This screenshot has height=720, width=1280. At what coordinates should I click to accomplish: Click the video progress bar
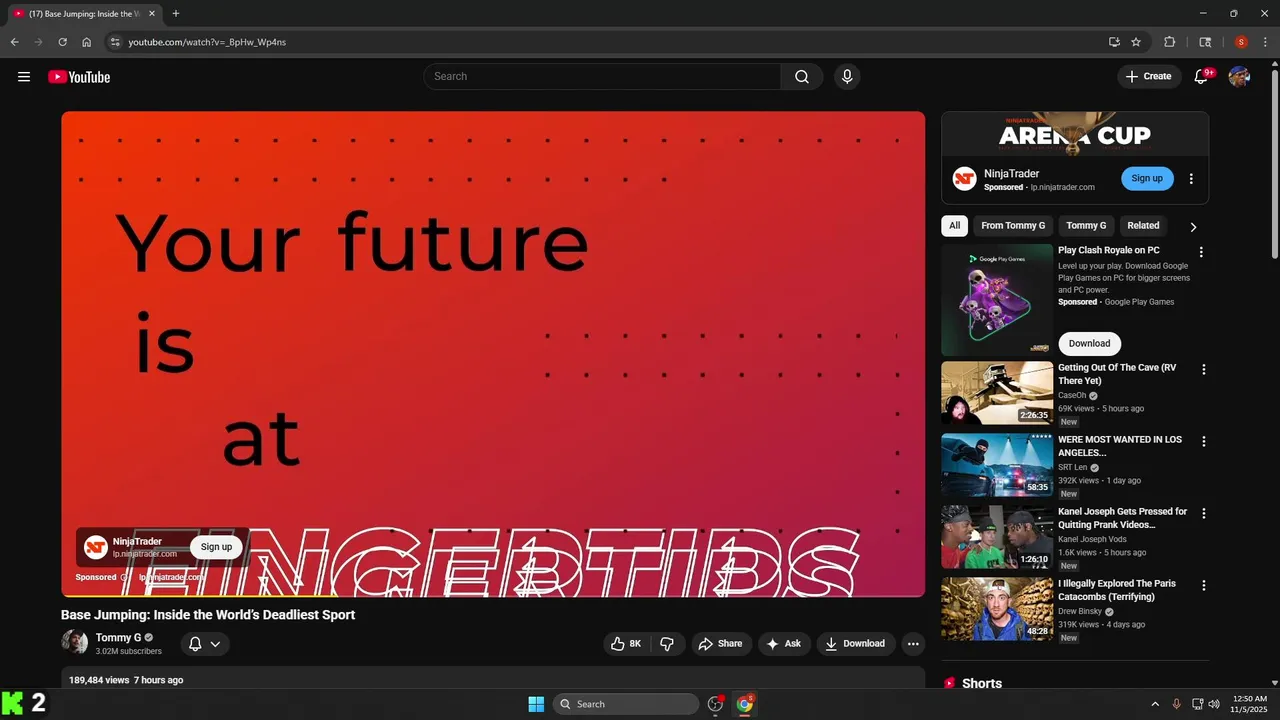click(493, 596)
